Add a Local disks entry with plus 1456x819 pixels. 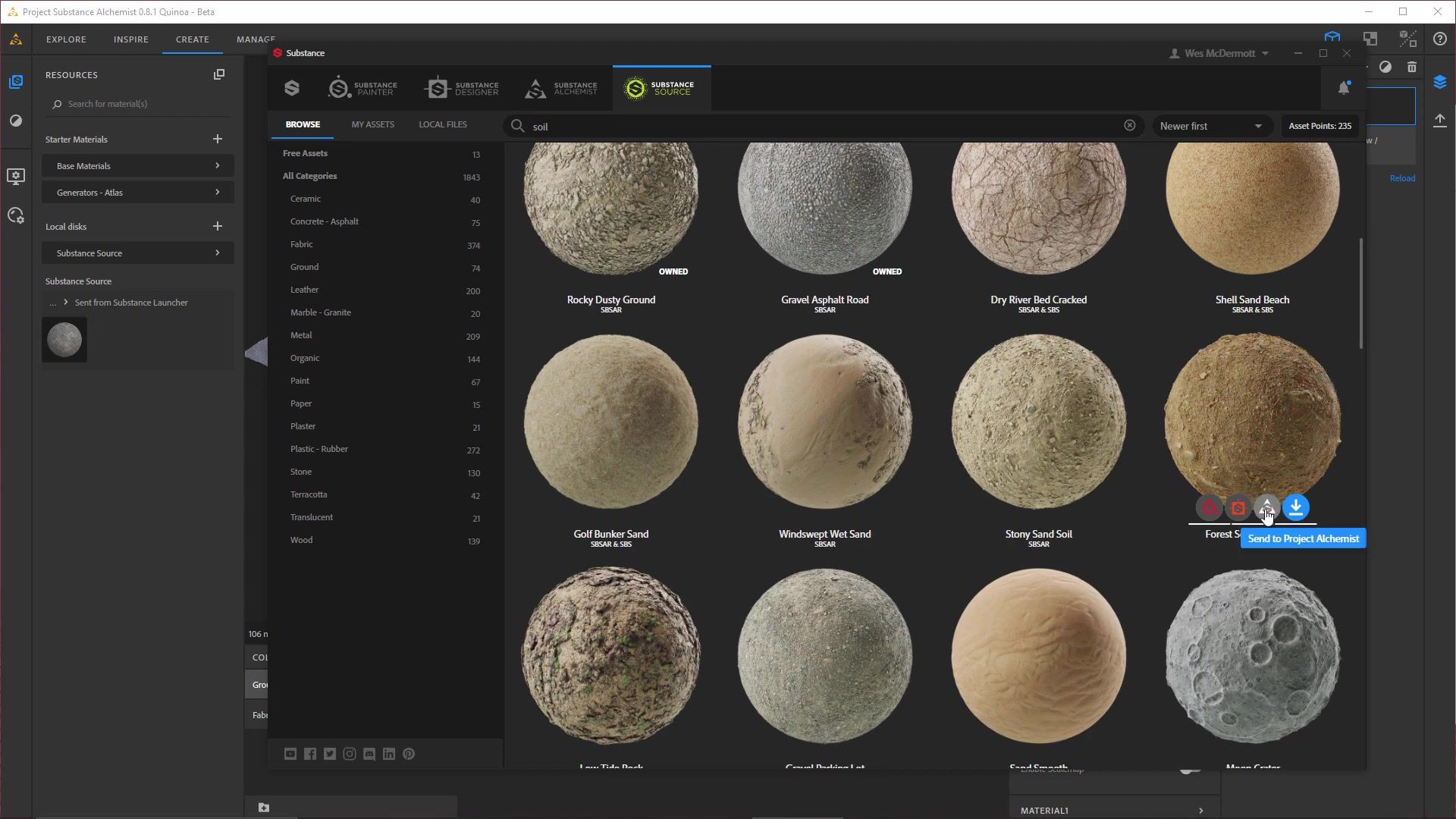tap(218, 226)
